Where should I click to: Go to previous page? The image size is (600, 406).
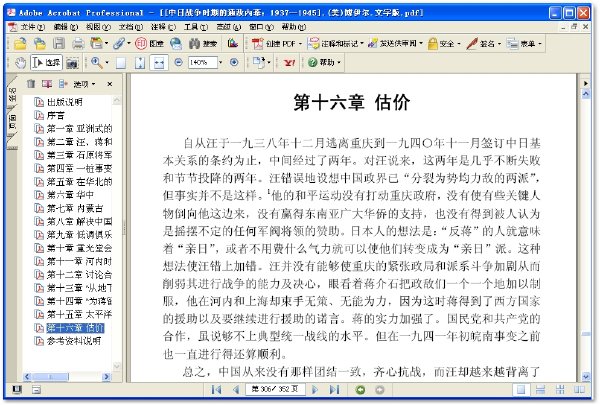(236, 390)
